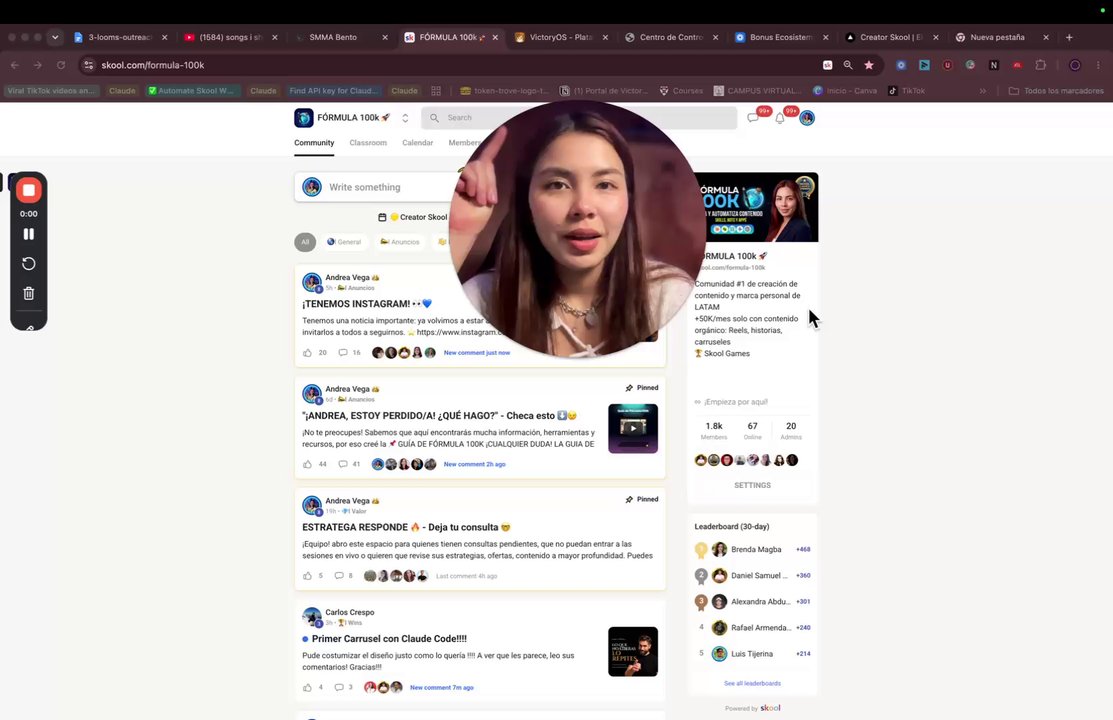
Task: Click the FÓRMULA 100k group logo
Action: (x=304, y=118)
